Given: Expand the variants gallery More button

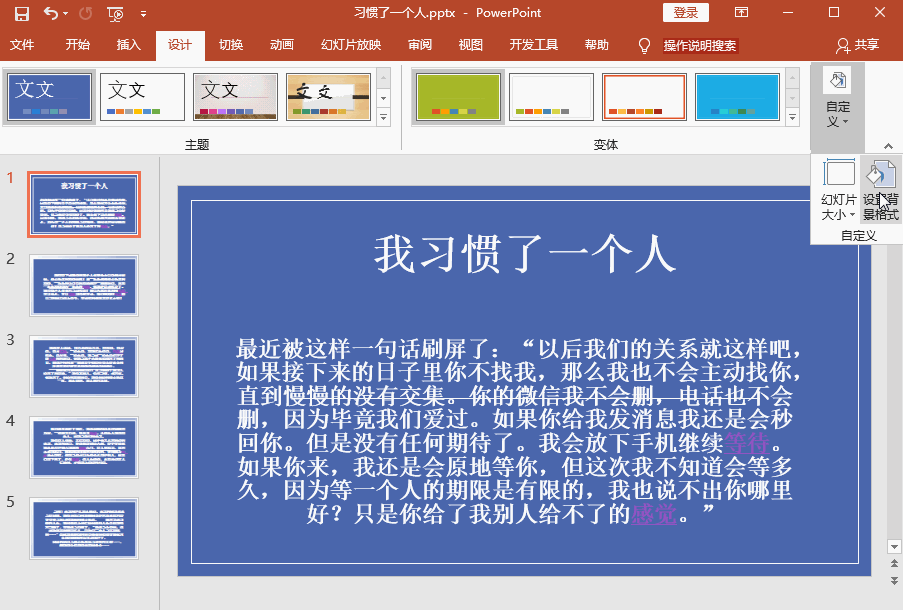Looking at the screenshot, I should click(x=792, y=118).
